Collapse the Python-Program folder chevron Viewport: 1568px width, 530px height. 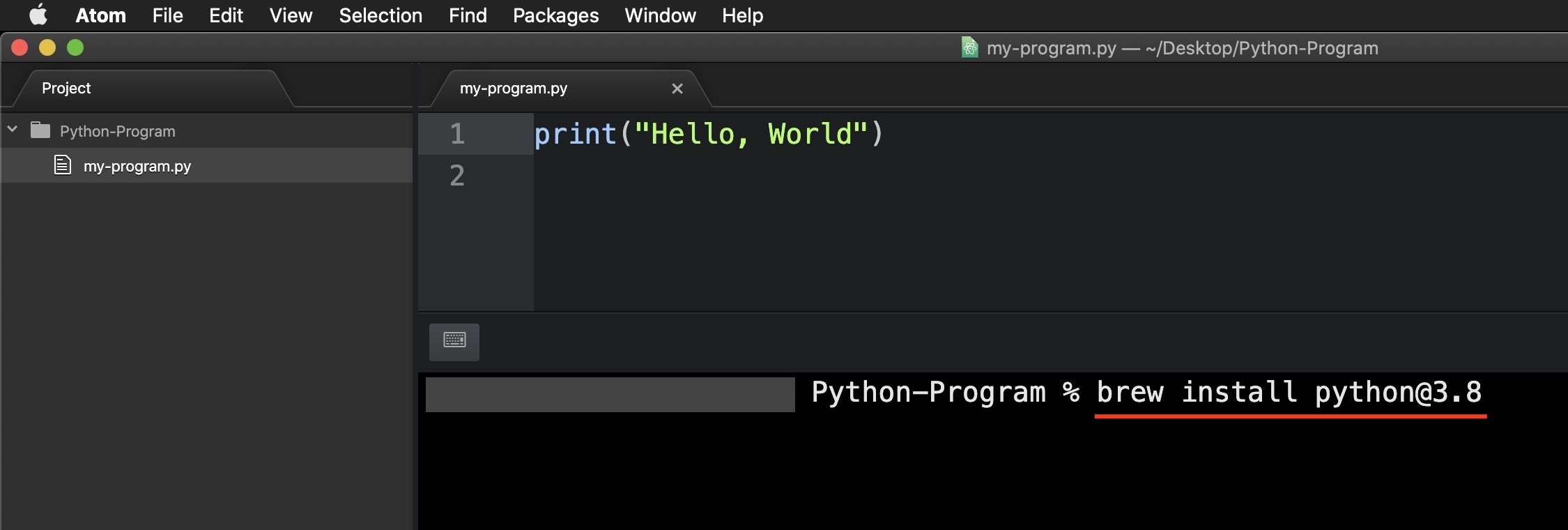13,130
